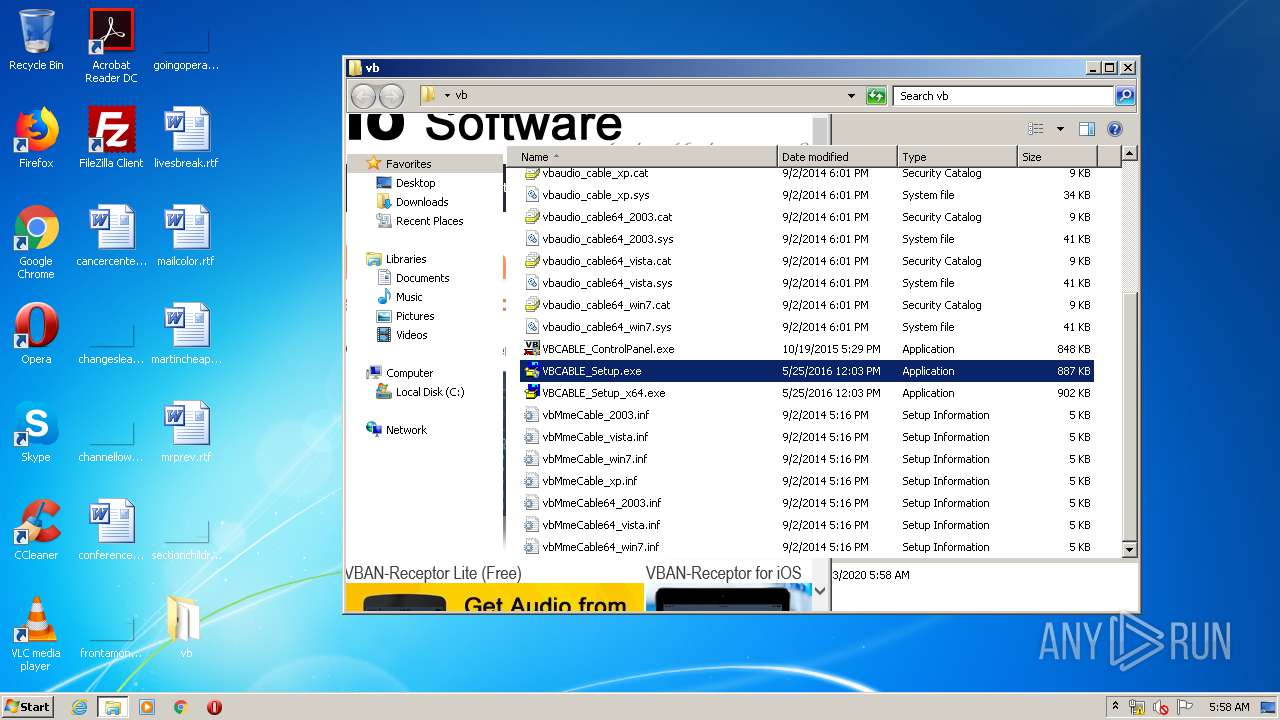Viewport: 1280px width, 720px height.
Task: Sort files by Type column
Action: click(957, 157)
